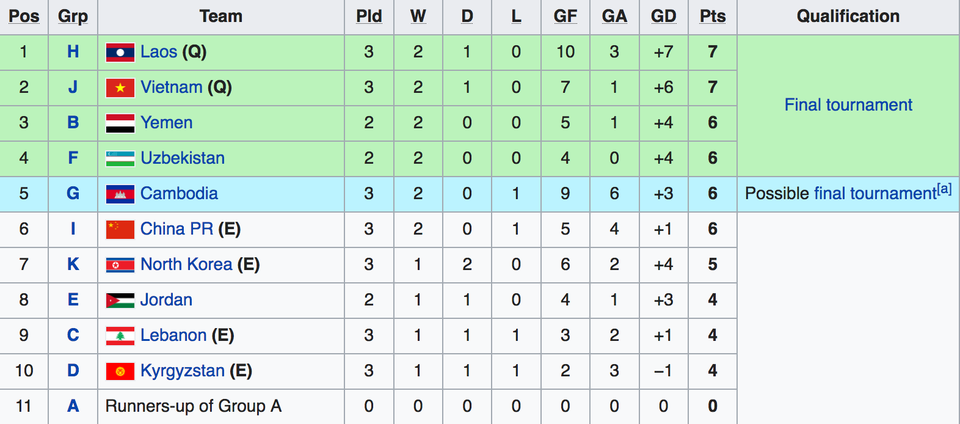Click the Pos column header
The image size is (960, 424).
(x=24, y=17)
